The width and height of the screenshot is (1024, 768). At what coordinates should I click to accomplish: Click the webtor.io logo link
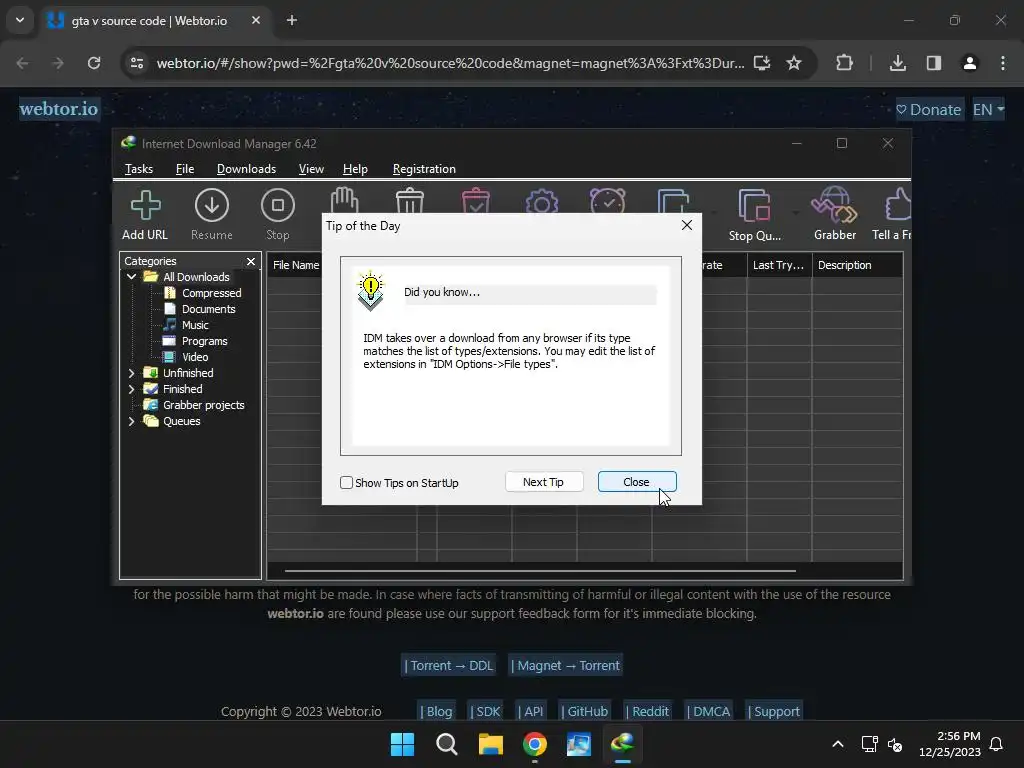[x=59, y=108]
